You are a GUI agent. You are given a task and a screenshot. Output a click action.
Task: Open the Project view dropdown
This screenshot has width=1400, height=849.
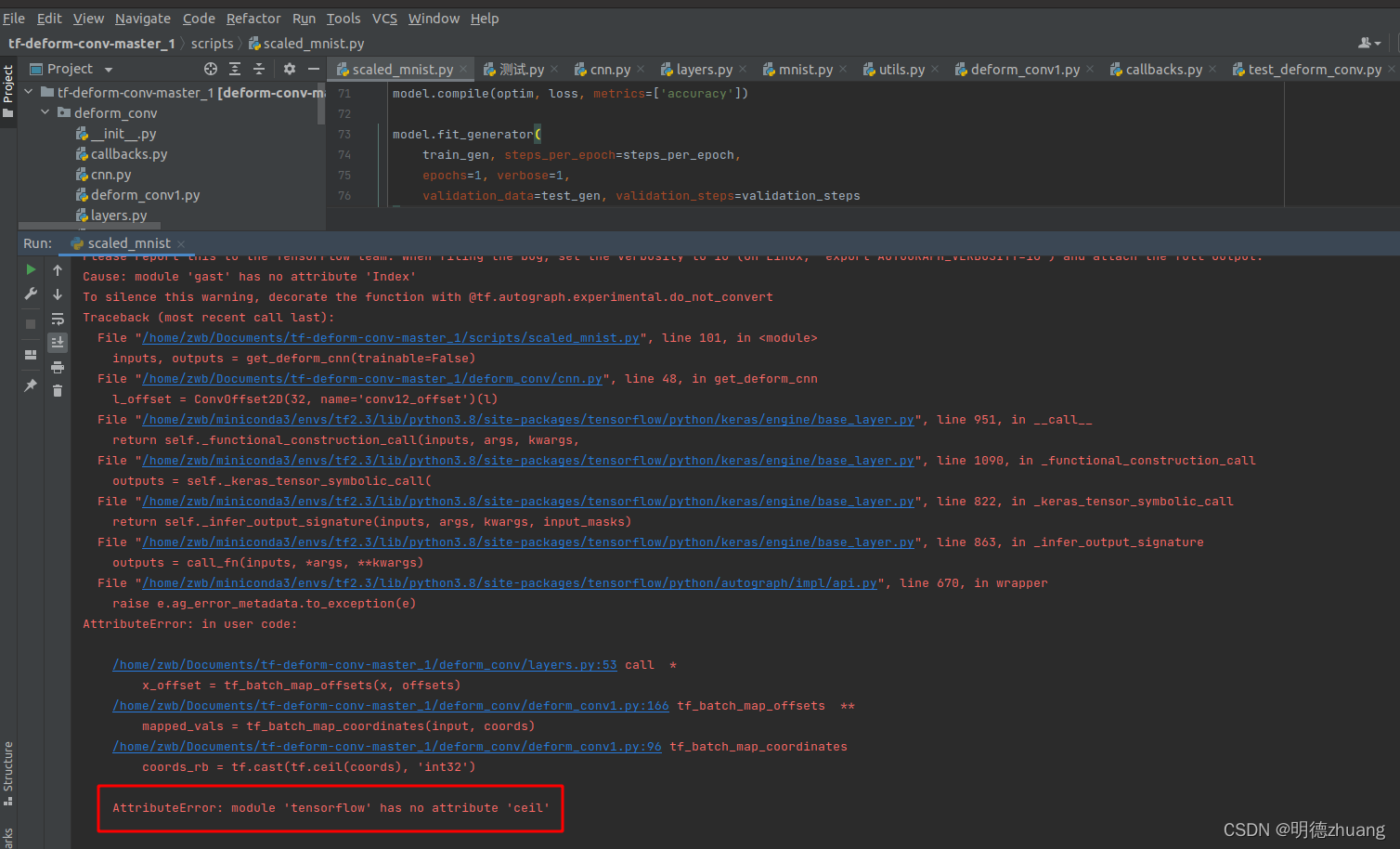coord(109,70)
